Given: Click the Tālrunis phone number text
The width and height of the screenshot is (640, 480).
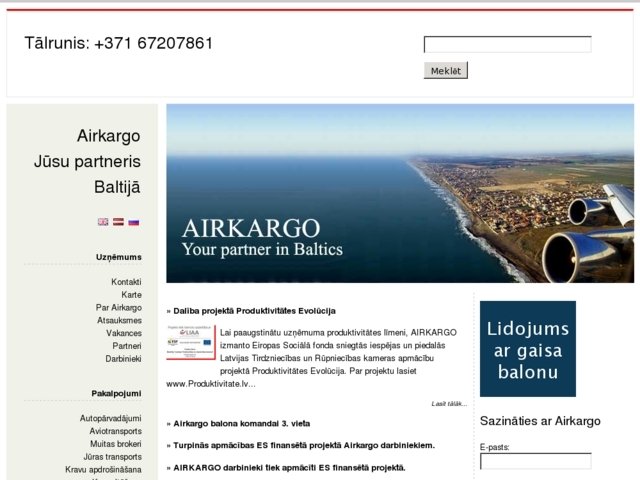Looking at the screenshot, I should point(119,43).
